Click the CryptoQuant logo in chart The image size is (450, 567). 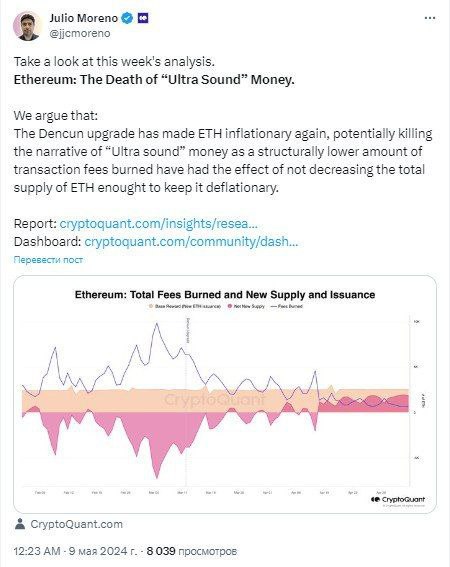tap(398, 500)
